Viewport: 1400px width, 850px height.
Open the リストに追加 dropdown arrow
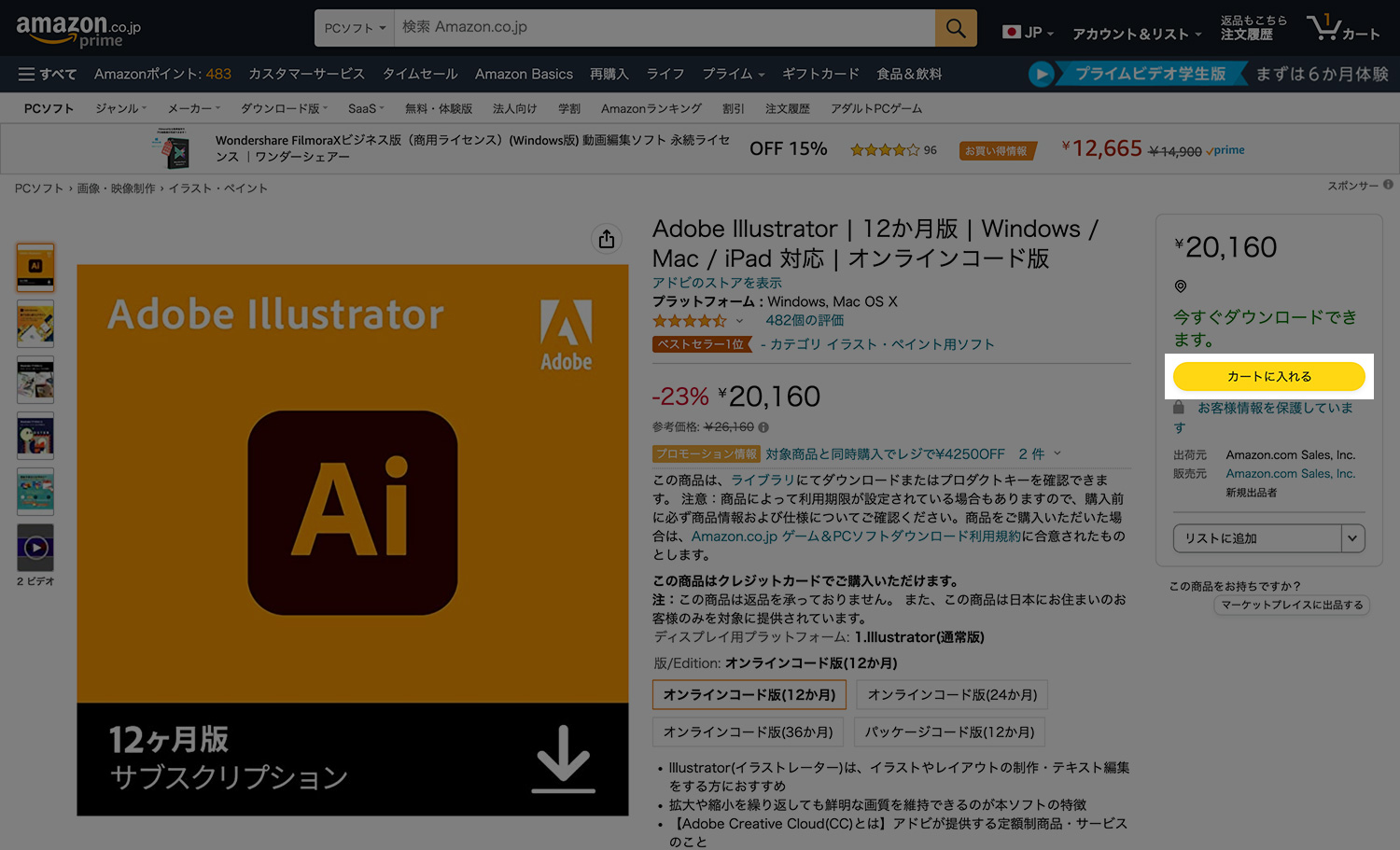coord(1352,538)
